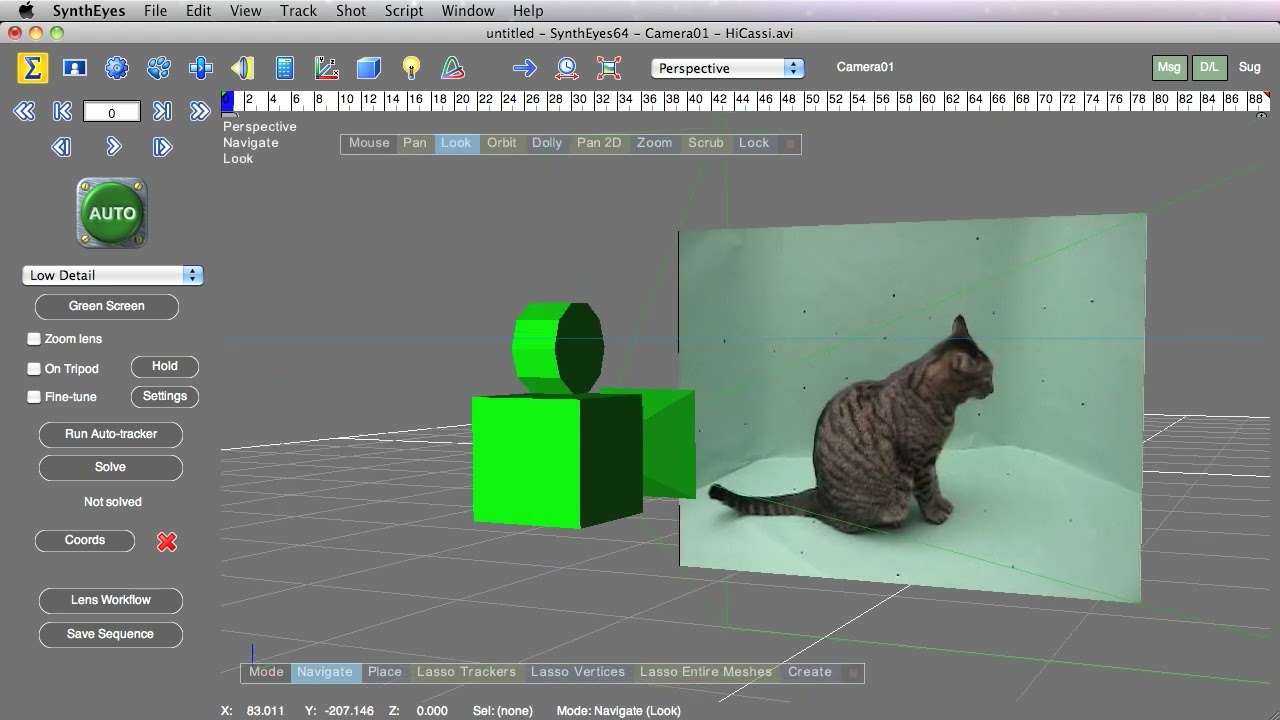The image size is (1280, 720).
Task: Enable the On Tripod checkbox
Action: click(34, 369)
